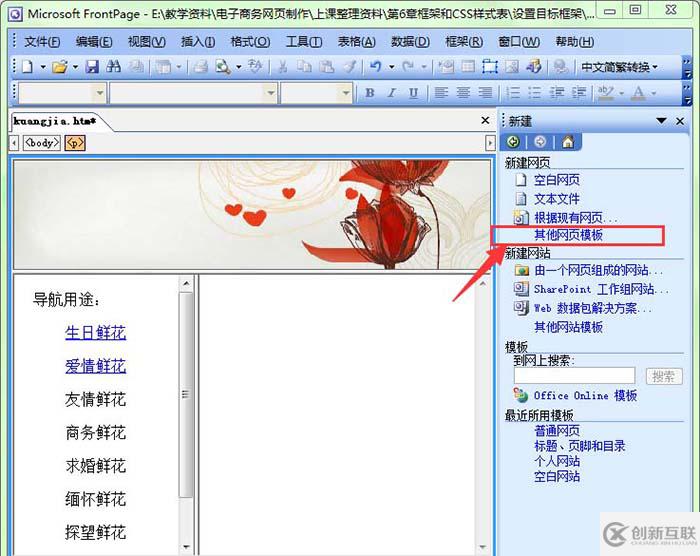
Task: Open the 文件(F) menu
Action: click(x=42, y=42)
